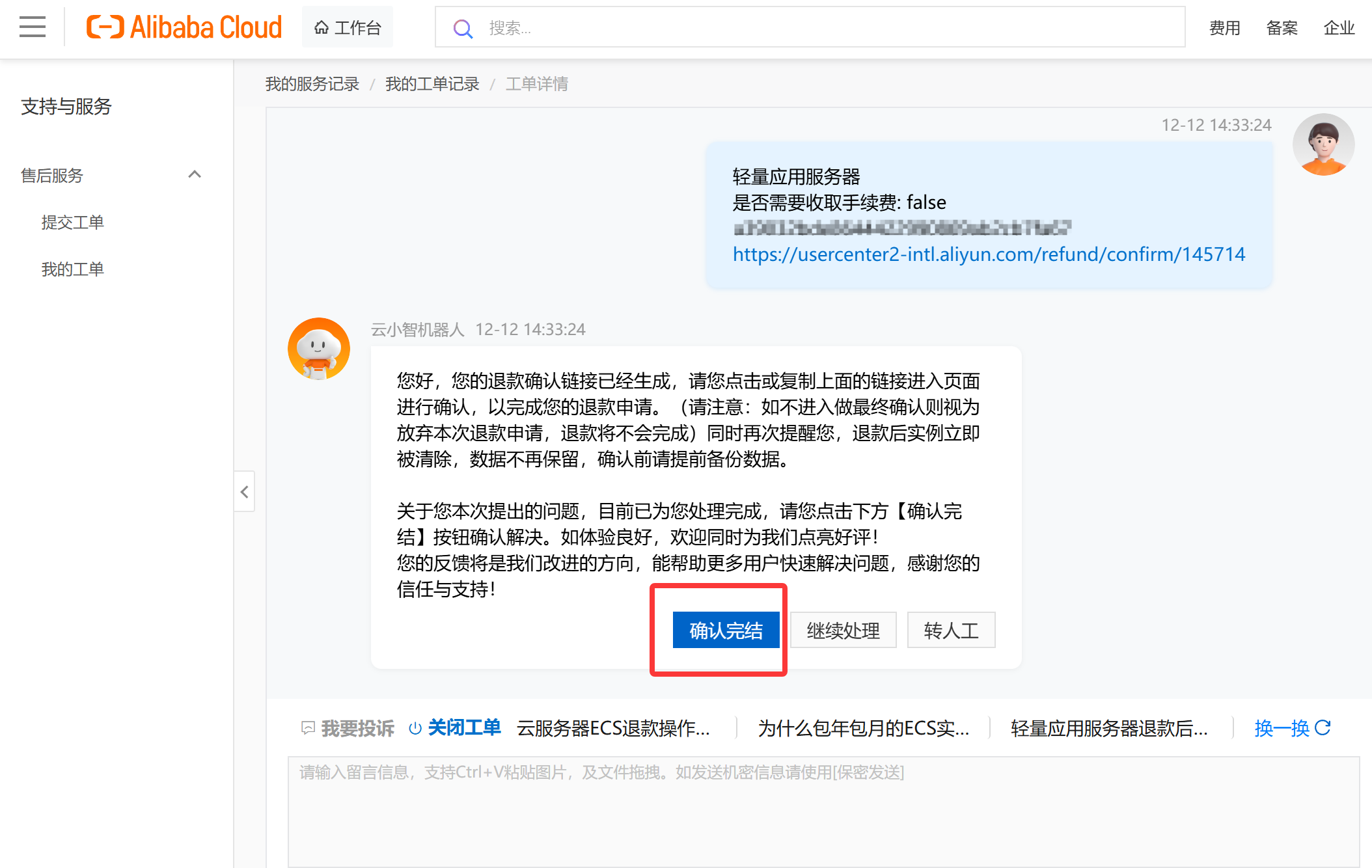Click the blue 确认完结 button
Image resolution: width=1372 pixels, height=868 pixels.
[x=726, y=630]
